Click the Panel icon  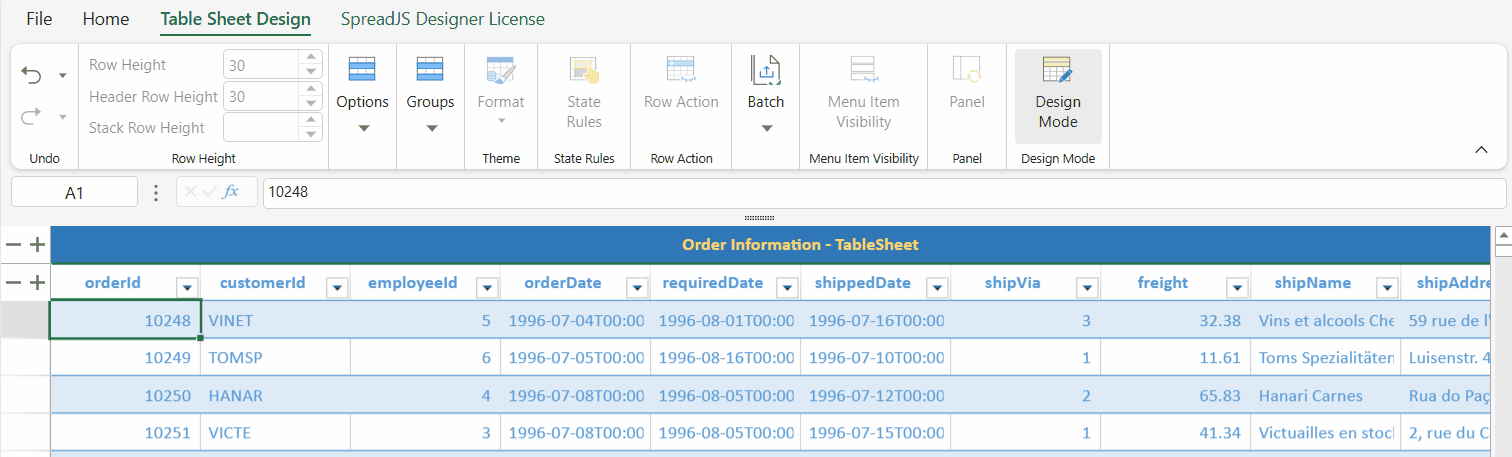[967, 69]
